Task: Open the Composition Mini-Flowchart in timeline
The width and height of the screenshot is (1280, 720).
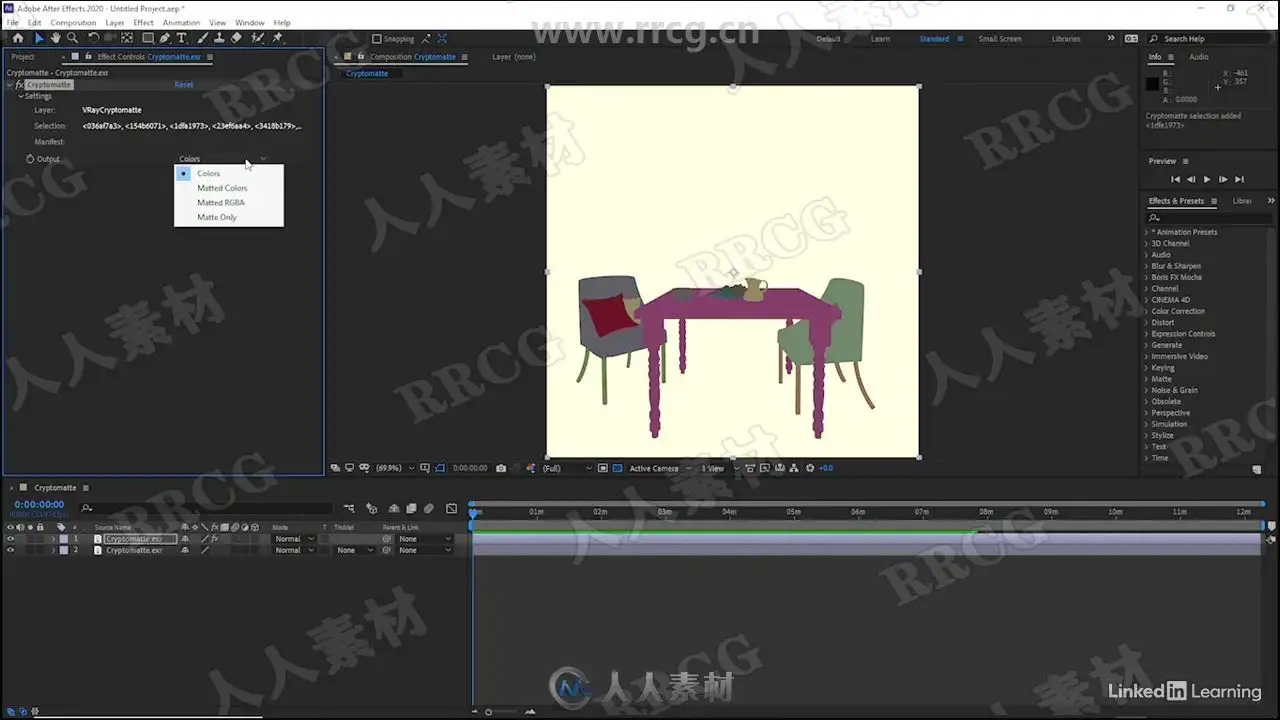Action: point(349,508)
